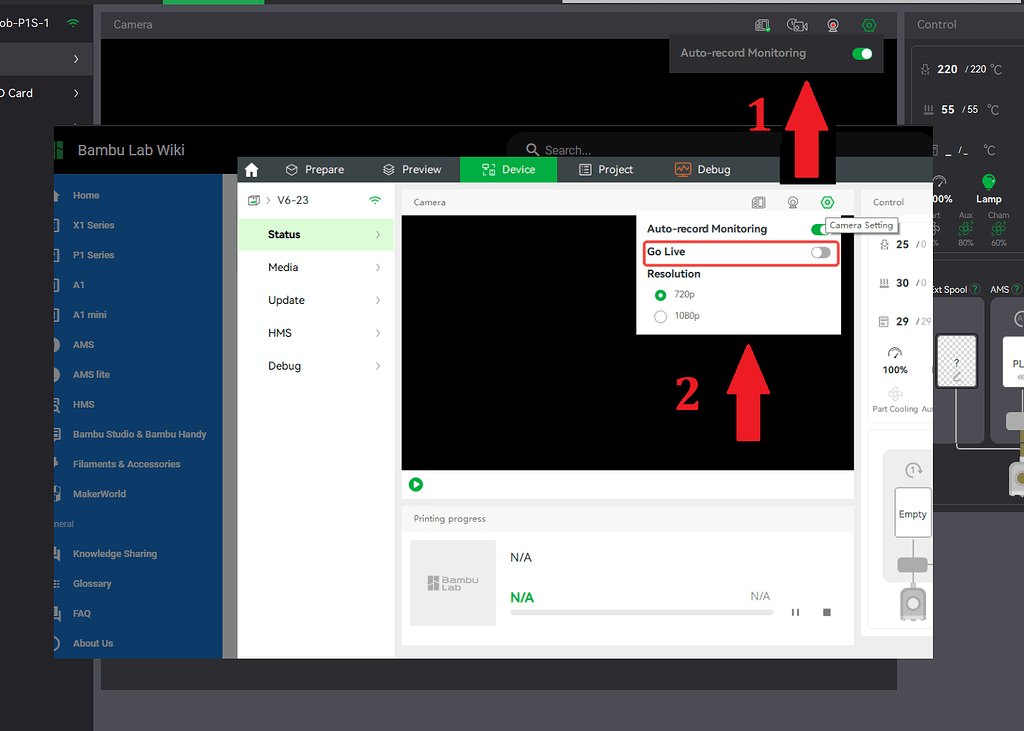The image size is (1024, 731).
Task: Toggle the green Lamp bulb in the dark Control panel
Action: [989, 182]
